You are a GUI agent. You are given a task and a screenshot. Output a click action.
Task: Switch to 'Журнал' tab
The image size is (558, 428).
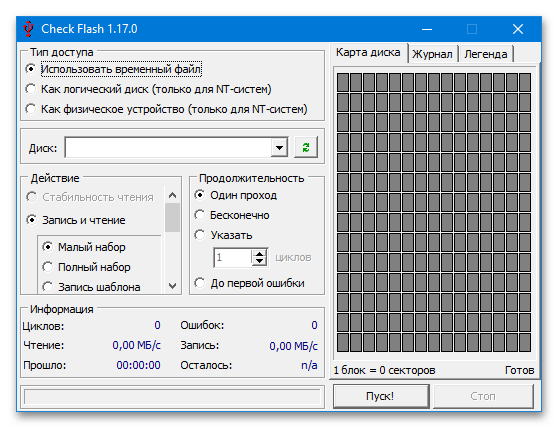pos(432,54)
